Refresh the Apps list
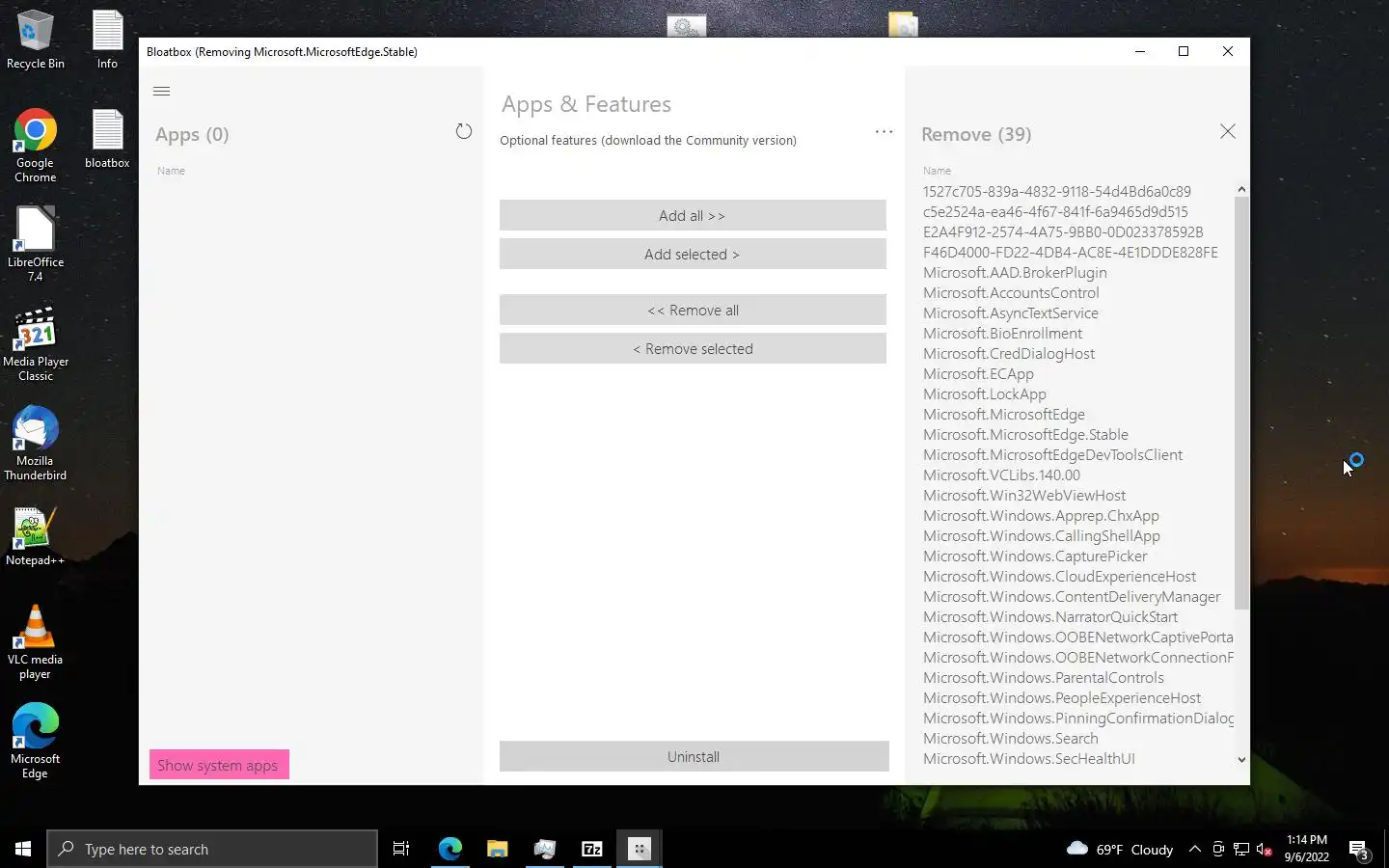The height and width of the screenshot is (868, 1389). [464, 131]
